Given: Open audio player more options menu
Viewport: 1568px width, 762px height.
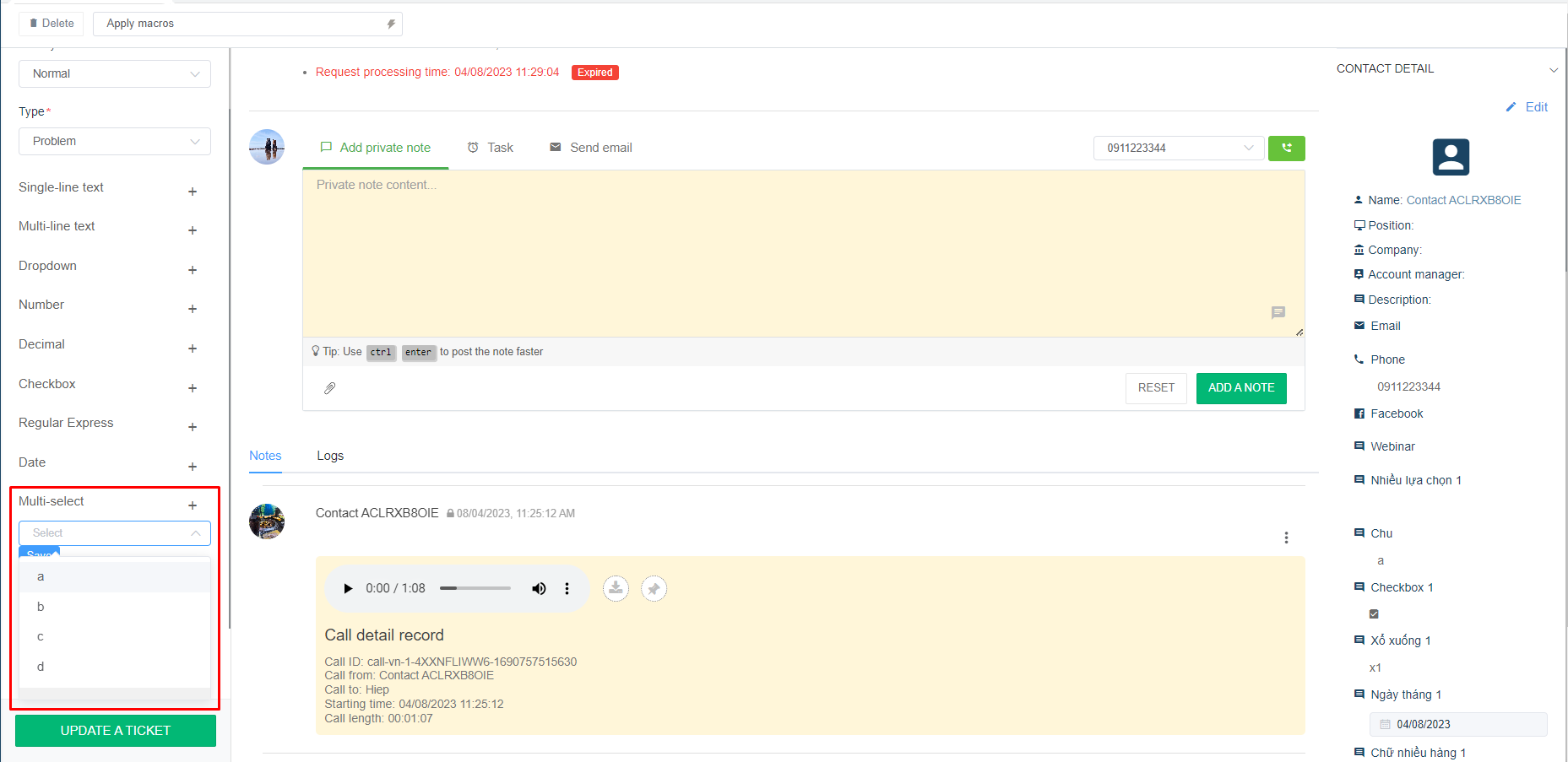Looking at the screenshot, I should point(567,588).
